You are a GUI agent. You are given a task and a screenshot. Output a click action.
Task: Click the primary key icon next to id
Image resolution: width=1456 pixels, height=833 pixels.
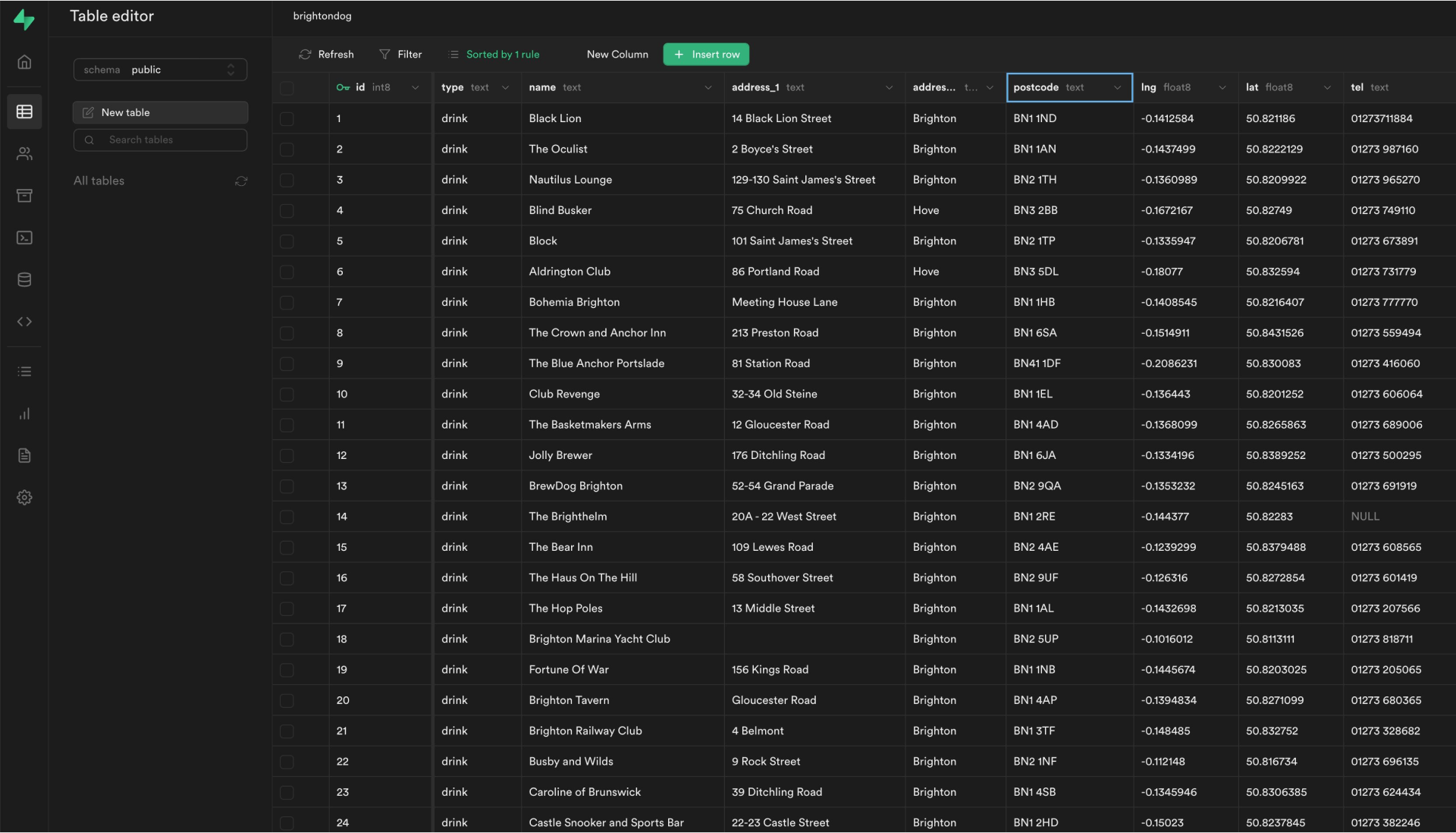pos(343,87)
